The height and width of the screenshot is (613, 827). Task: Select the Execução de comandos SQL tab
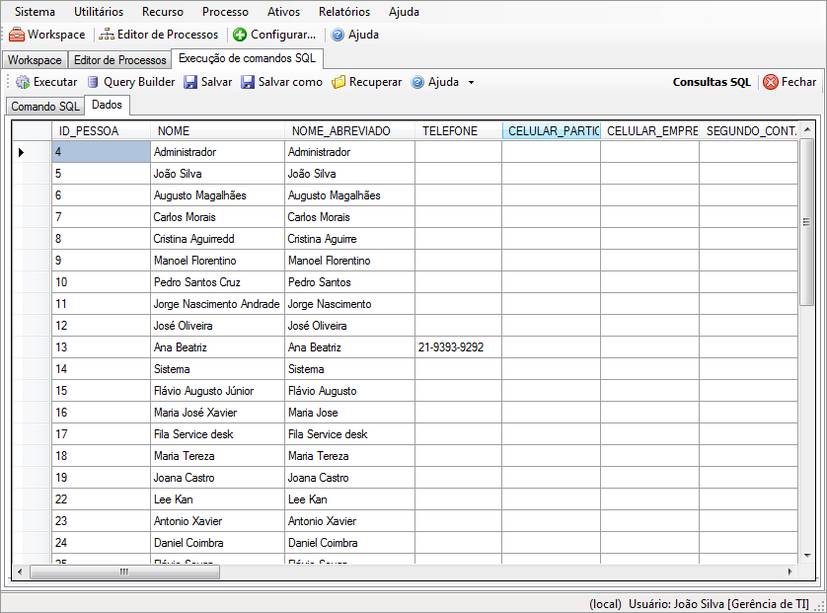(x=247, y=58)
